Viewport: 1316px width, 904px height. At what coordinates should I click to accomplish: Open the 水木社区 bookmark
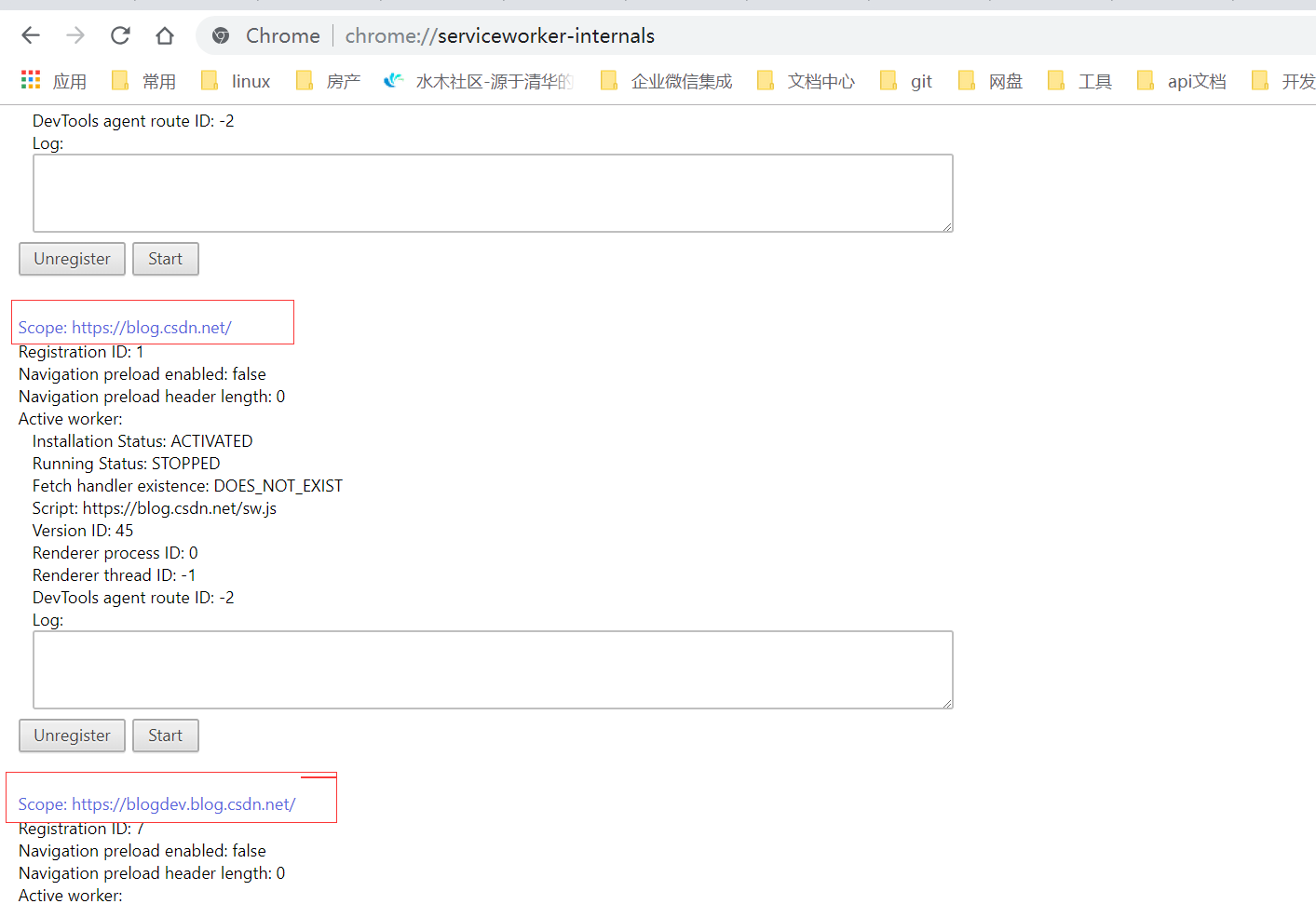[x=478, y=81]
